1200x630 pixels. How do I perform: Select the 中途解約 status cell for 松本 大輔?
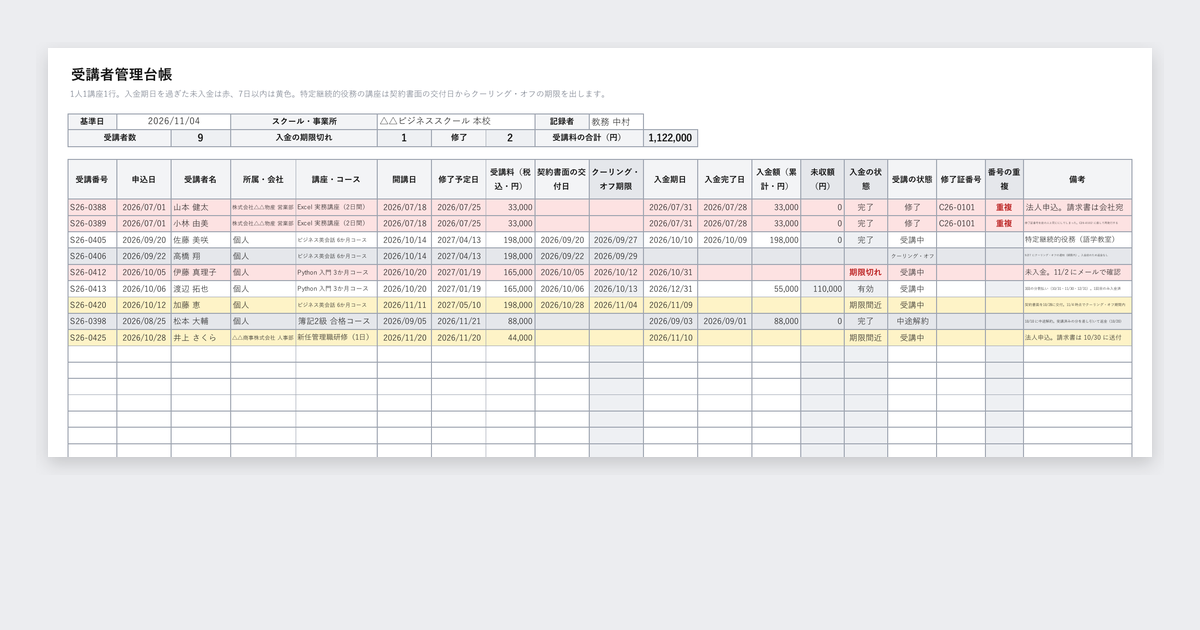click(x=912, y=321)
